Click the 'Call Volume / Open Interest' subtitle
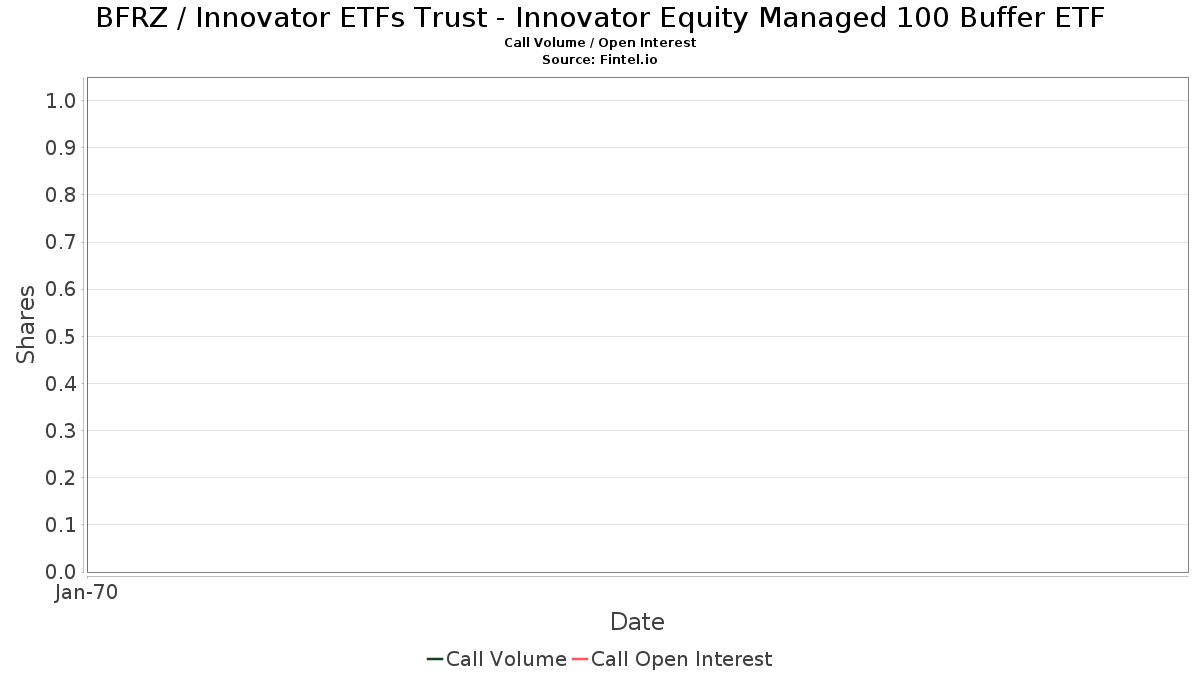This screenshot has height=675, width=1200. coord(600,43)
